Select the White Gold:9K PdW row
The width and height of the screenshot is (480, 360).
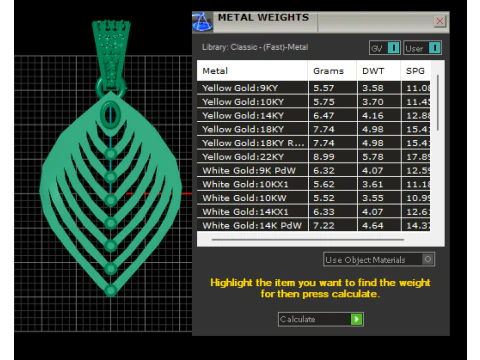tap(313, 170)
